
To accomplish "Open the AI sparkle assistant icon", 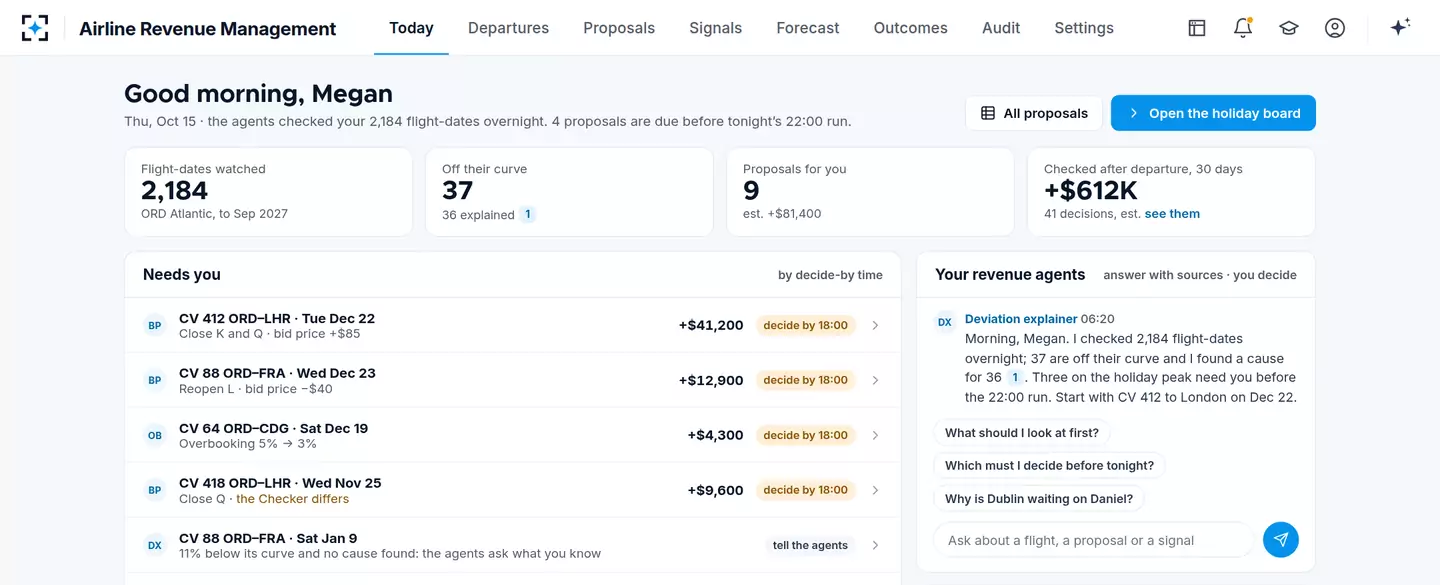I will tap(1400, 28).
